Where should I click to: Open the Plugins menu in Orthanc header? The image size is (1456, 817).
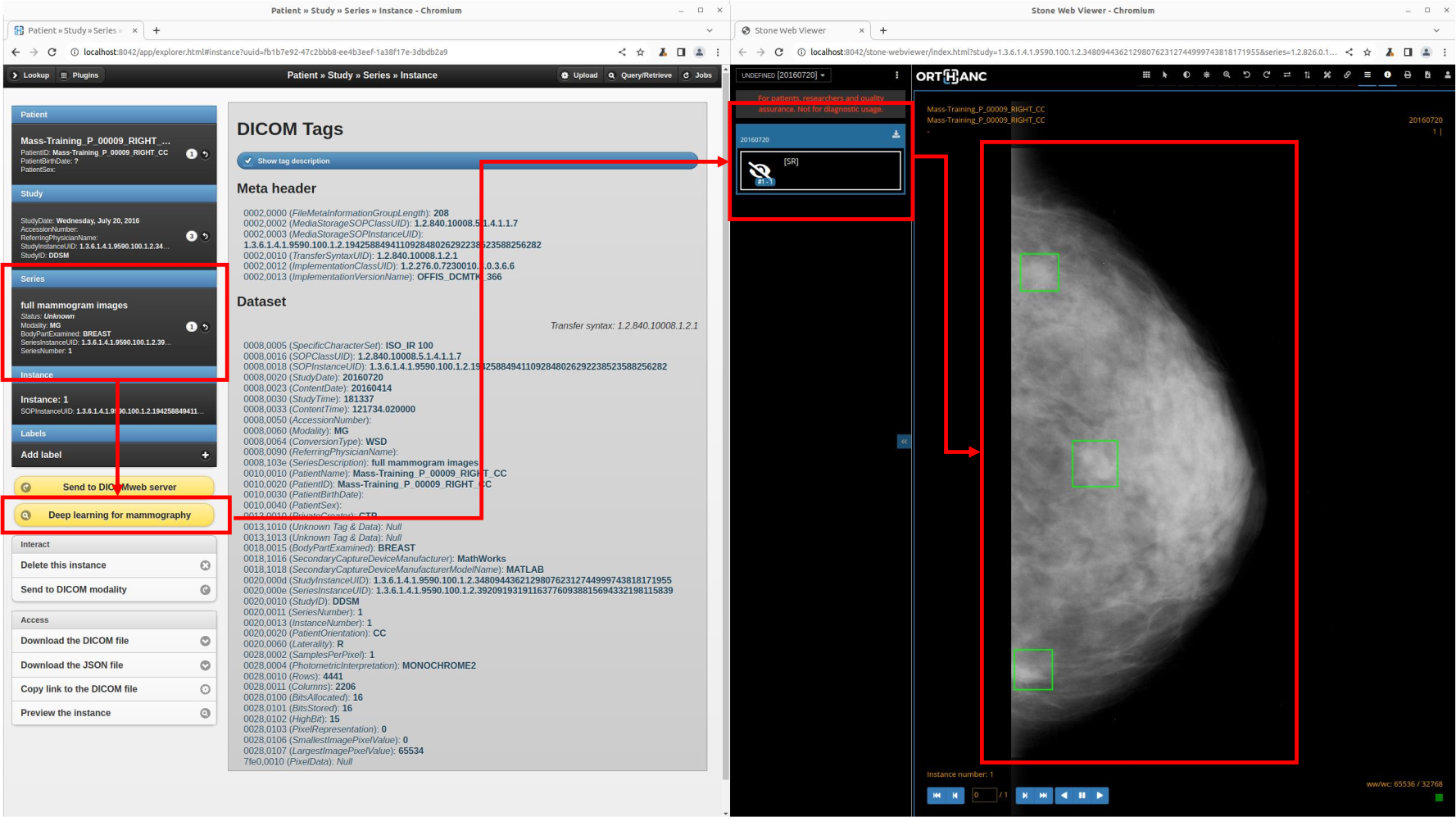[79, 75]
